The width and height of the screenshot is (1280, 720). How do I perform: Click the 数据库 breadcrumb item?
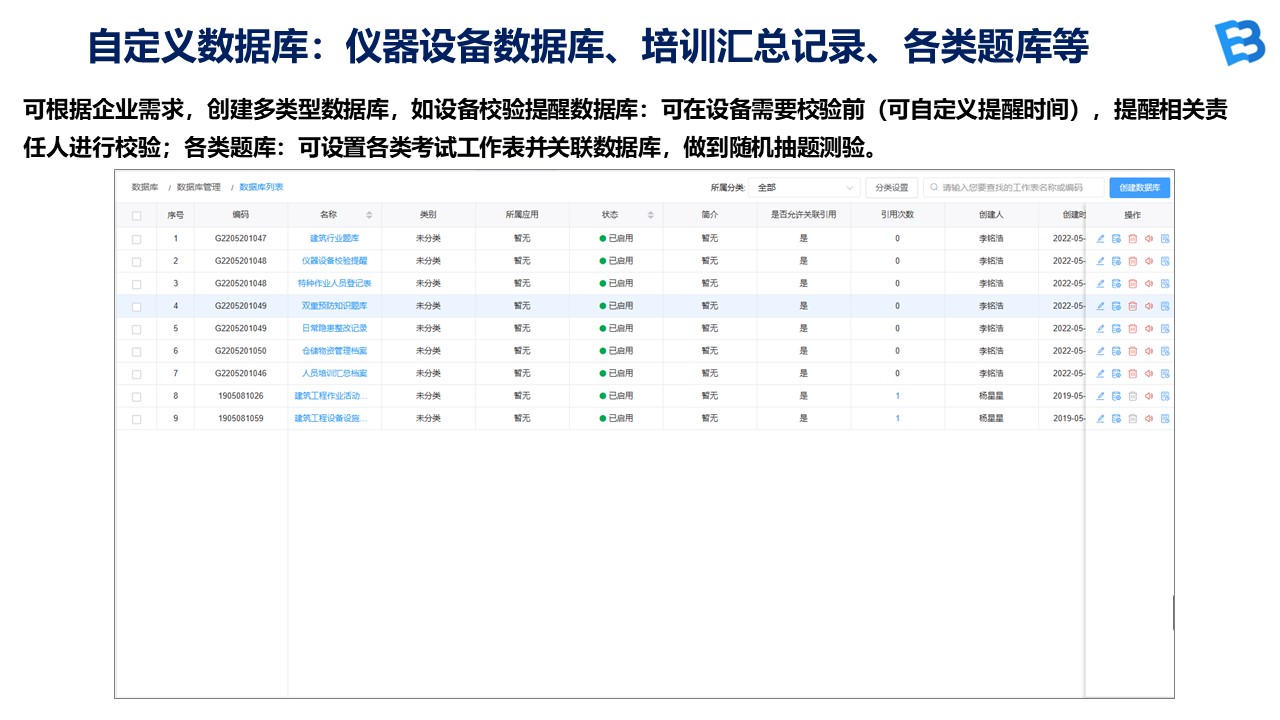tap(145, 187)
